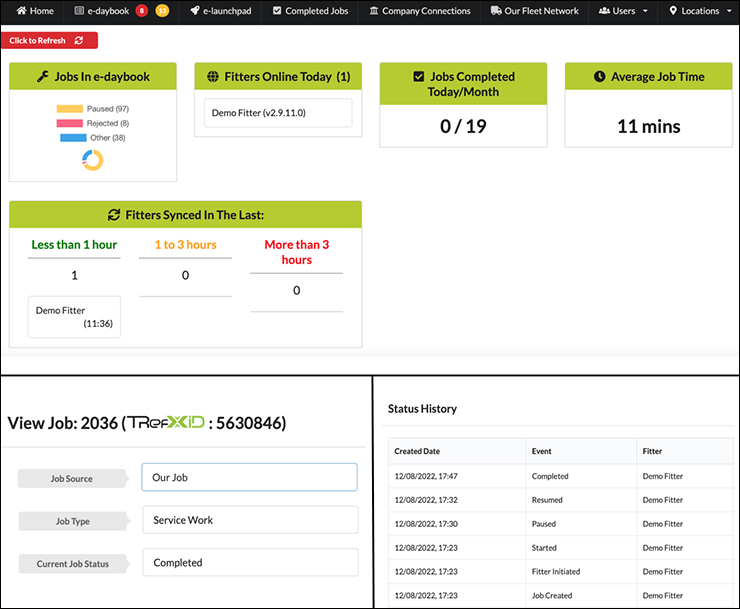Click the yellow e-daybook count badge
This screenshot has height=609, width=740.
tap(162, 11)
